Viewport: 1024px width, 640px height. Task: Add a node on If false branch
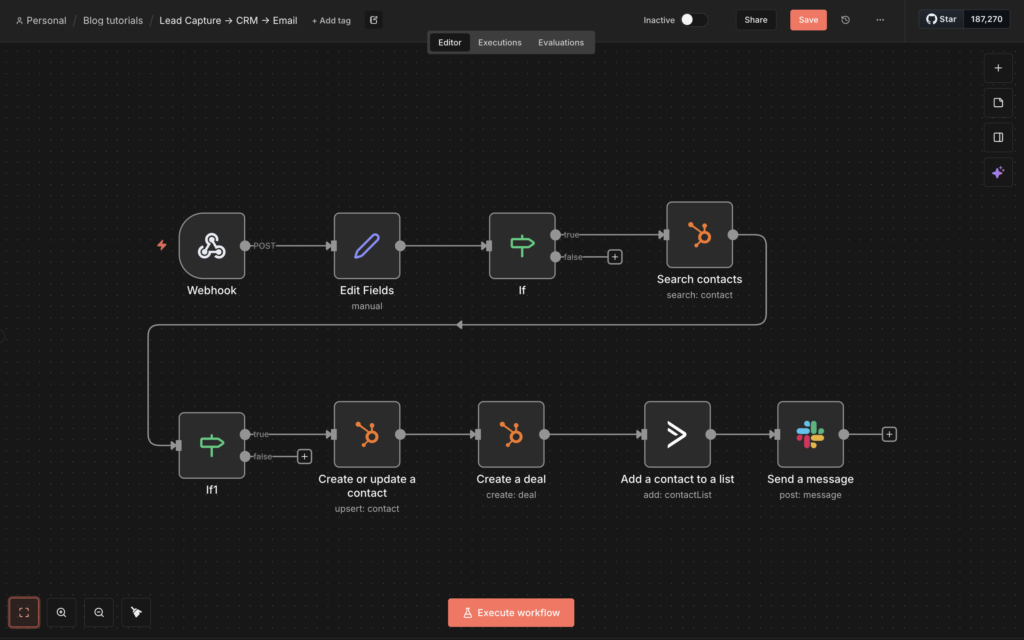click(x=615, y=257)
